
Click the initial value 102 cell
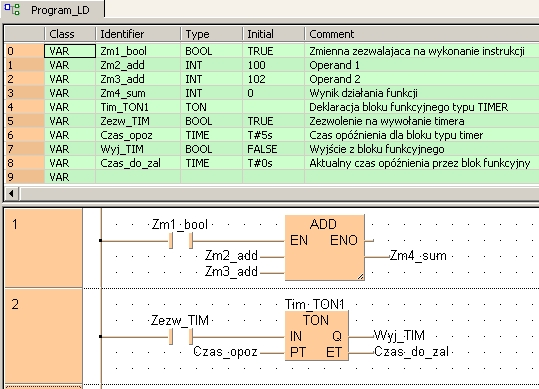[273, 79]
